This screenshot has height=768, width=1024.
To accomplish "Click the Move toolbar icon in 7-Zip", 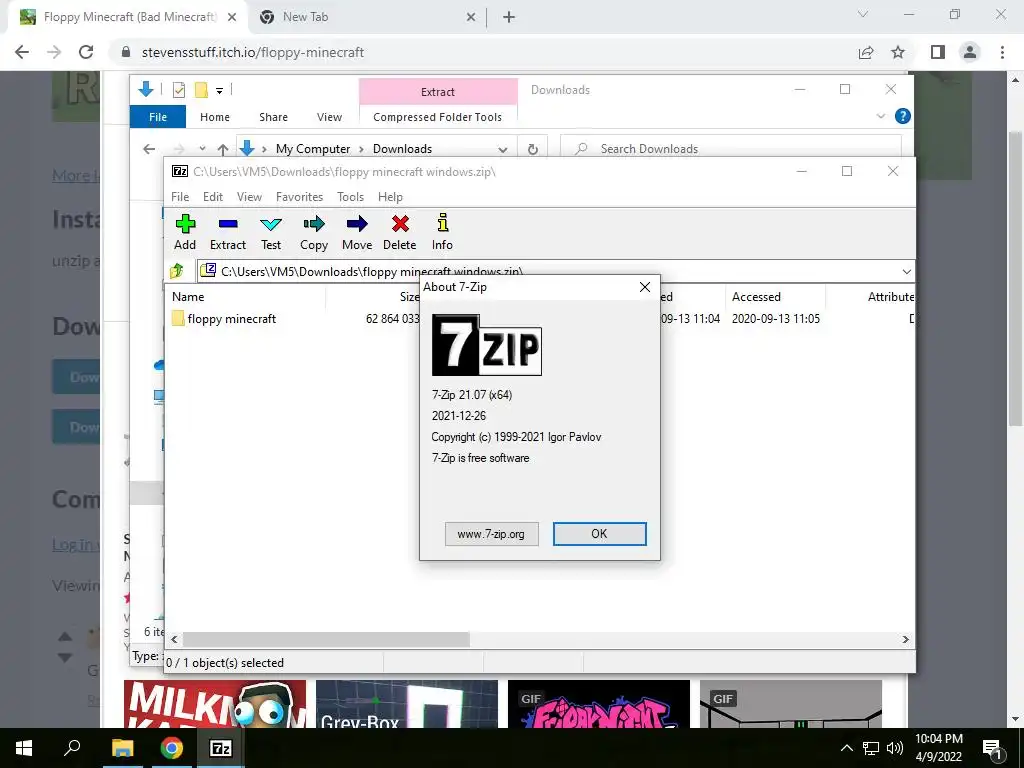I will [x=357, y=232].
